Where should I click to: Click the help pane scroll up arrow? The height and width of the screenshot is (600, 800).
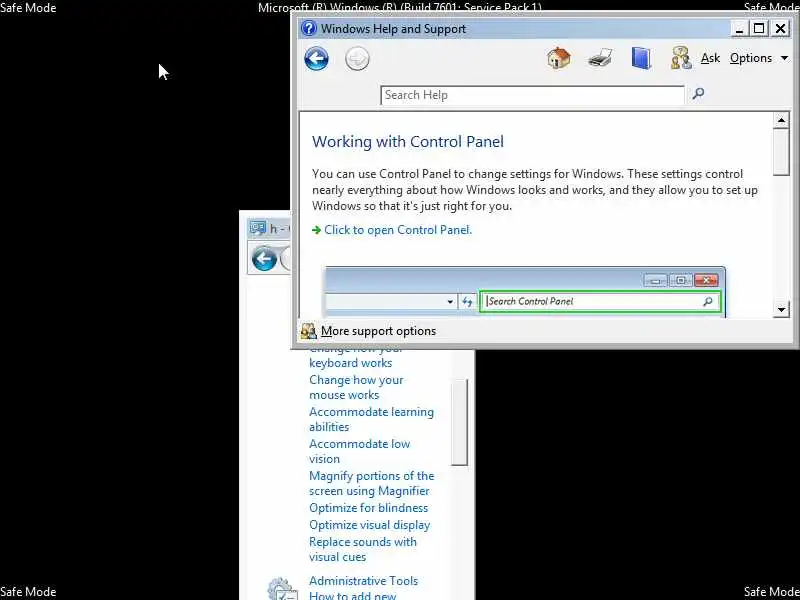pos(781,120)
